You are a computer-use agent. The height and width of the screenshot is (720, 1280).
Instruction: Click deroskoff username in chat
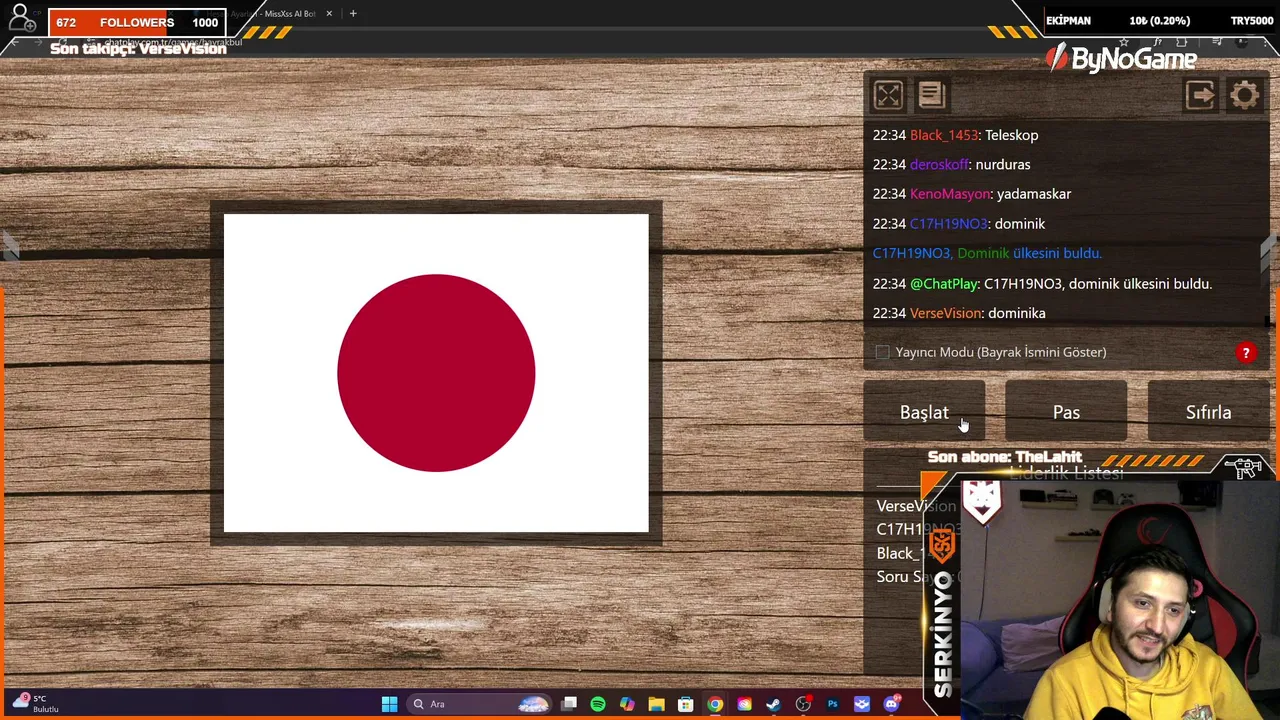click(x=939, y=164)
